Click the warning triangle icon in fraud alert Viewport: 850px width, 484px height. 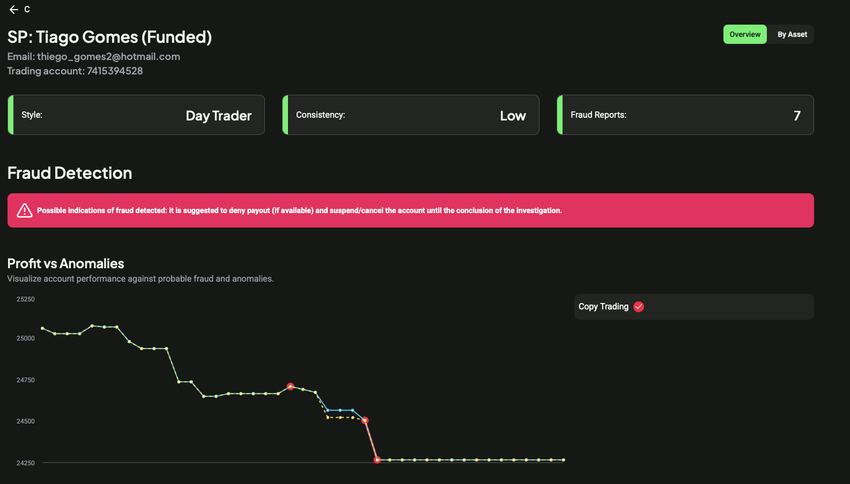pos(24,211)
